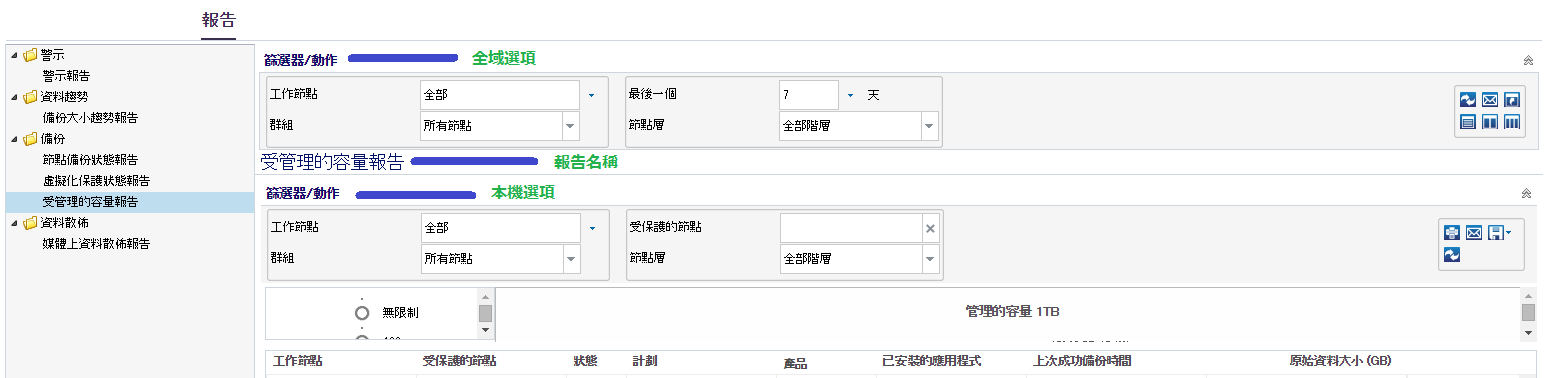Collapse the 資料趨勢 tree node triangle
The image size is (1548, 378).
pyautogui.click(x=14, y=97)
